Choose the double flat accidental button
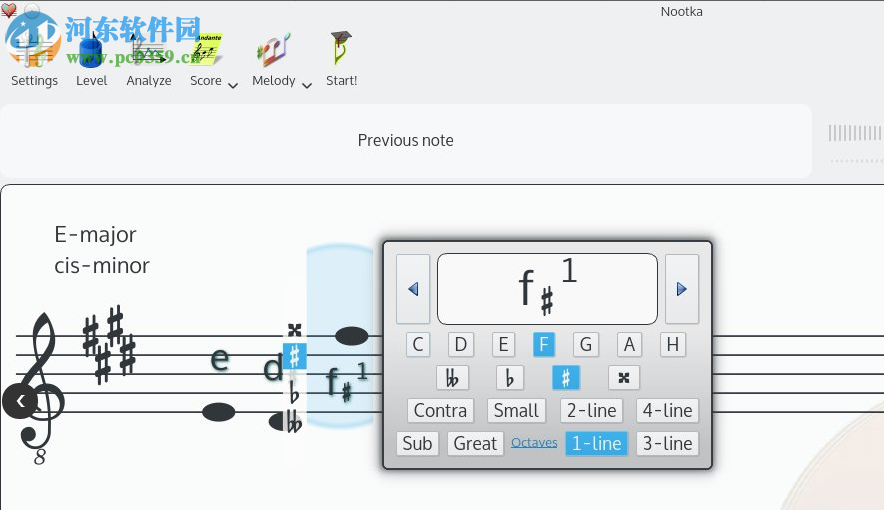 (452, 378)
